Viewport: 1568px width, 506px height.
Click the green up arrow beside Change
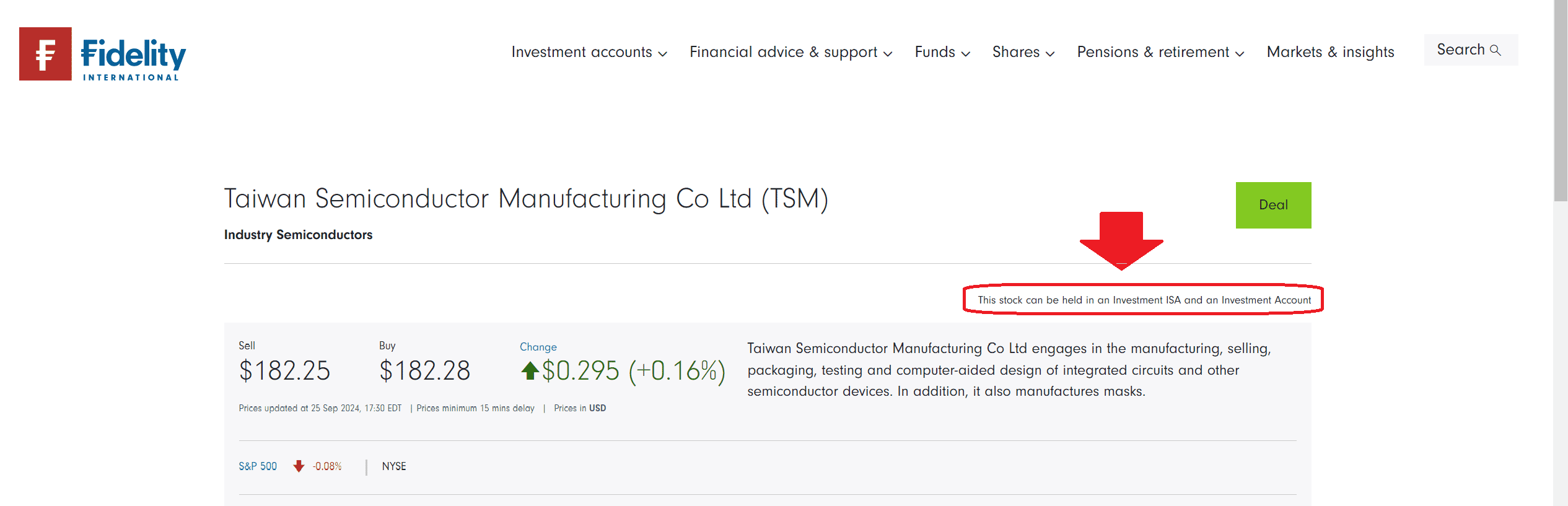(530, 371)
